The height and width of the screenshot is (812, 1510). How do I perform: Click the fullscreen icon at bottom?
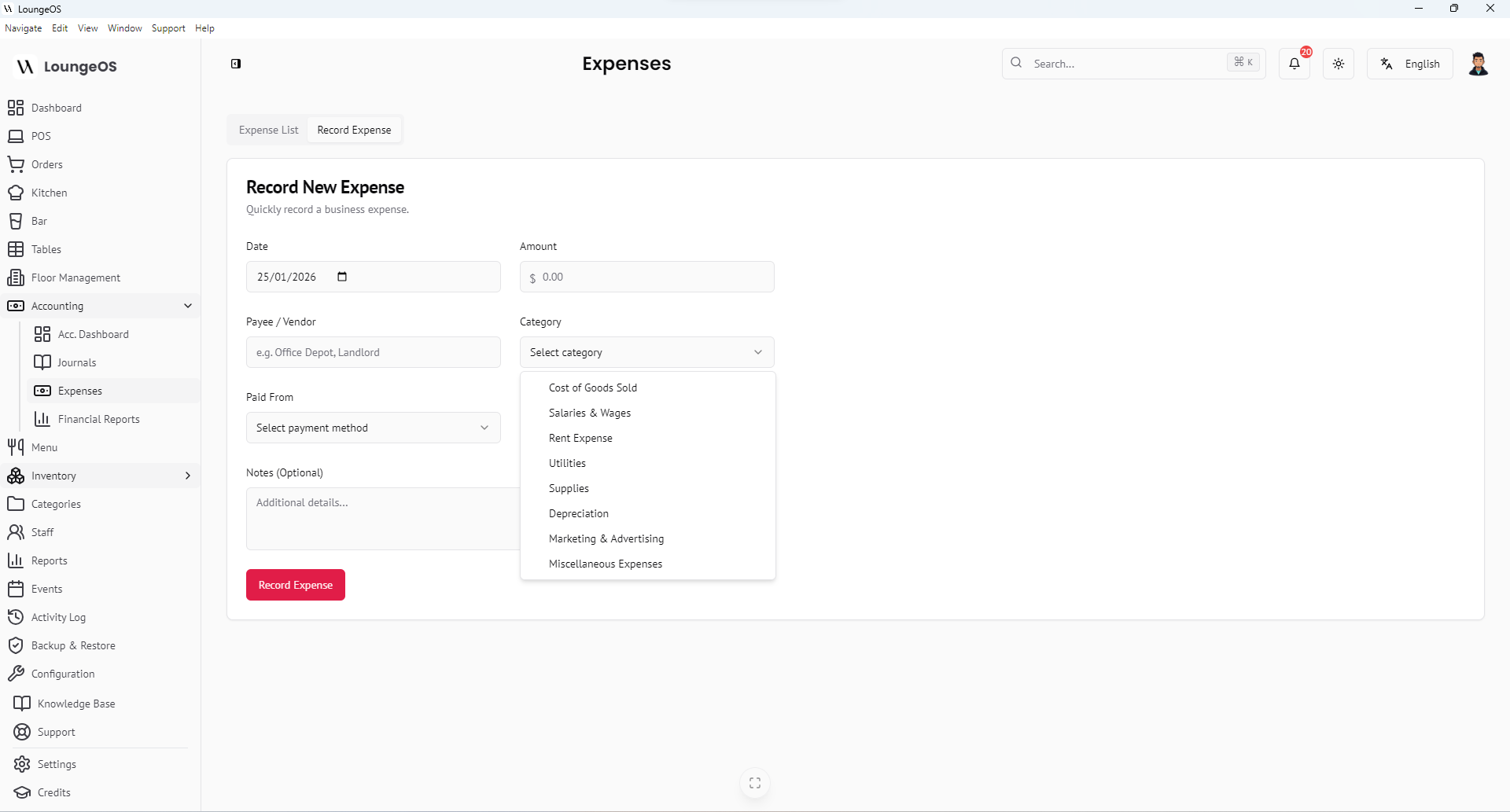coord(755,783)
